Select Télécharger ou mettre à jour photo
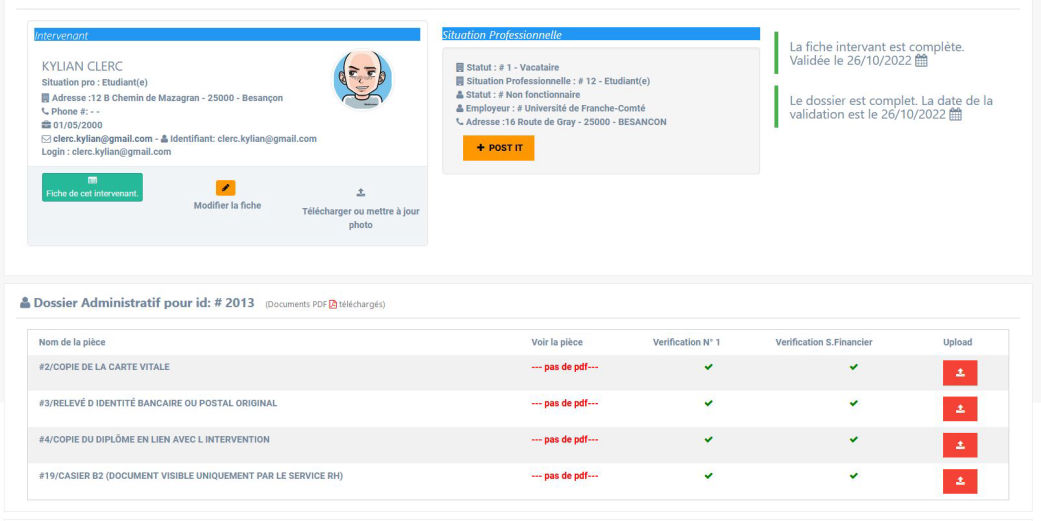This screenshot has height=521, width=1041. (361, 218)
